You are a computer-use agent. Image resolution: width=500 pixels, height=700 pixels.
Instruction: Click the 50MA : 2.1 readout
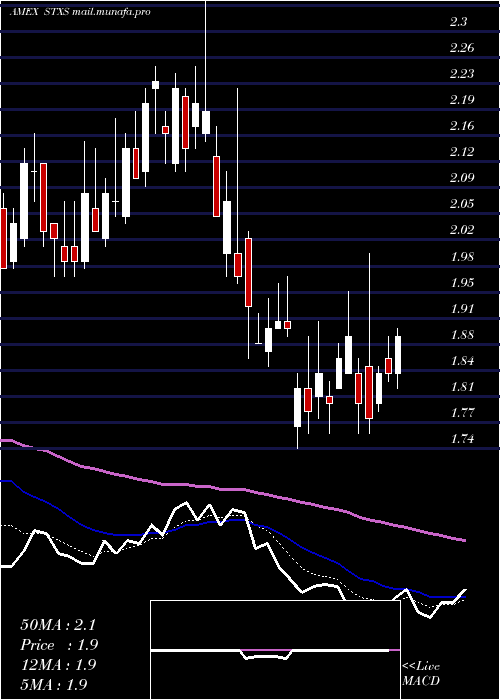58,625
